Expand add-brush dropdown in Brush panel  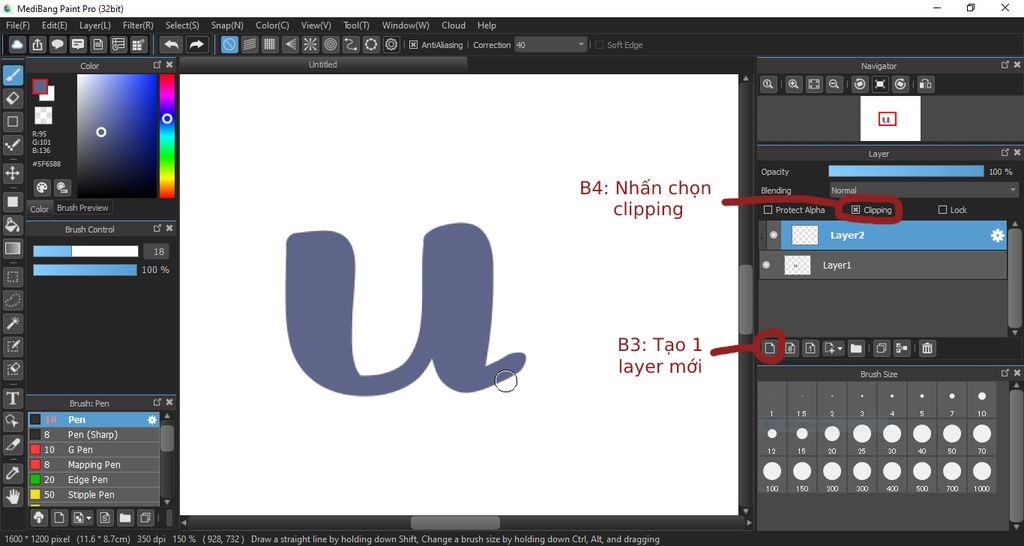(88, 519)
